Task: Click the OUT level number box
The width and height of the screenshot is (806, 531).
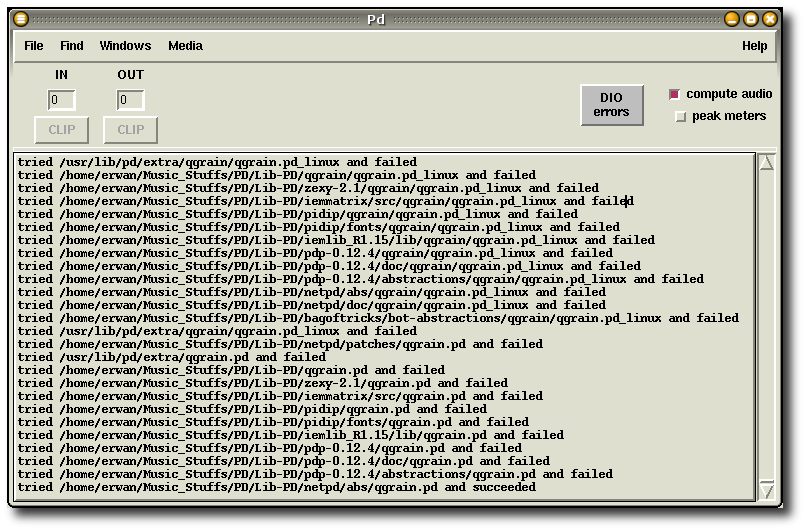Action: (130, 100)
